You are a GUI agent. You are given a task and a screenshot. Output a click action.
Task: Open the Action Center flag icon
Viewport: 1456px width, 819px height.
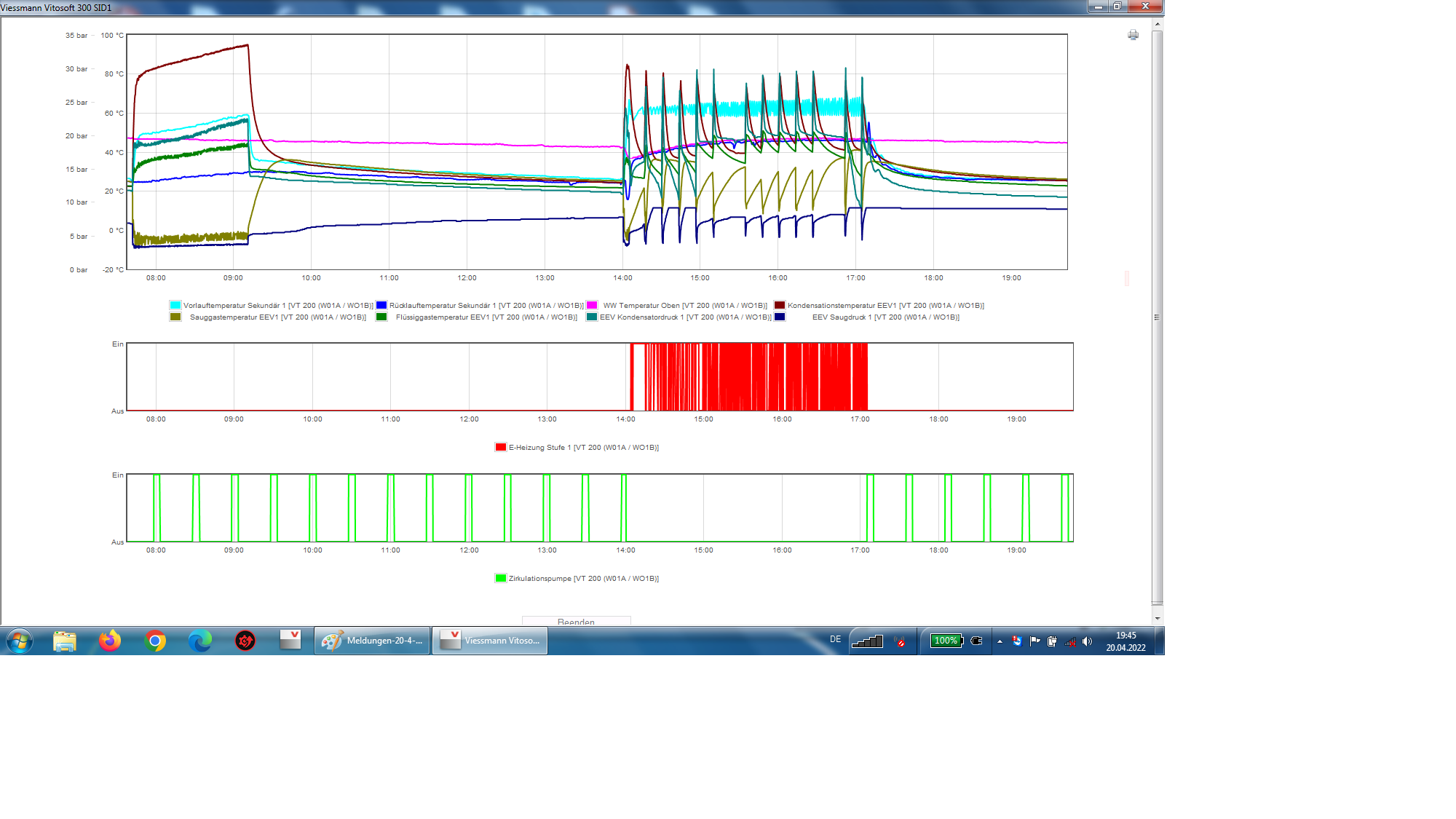pyautogui.click(x=1034, y=641)
